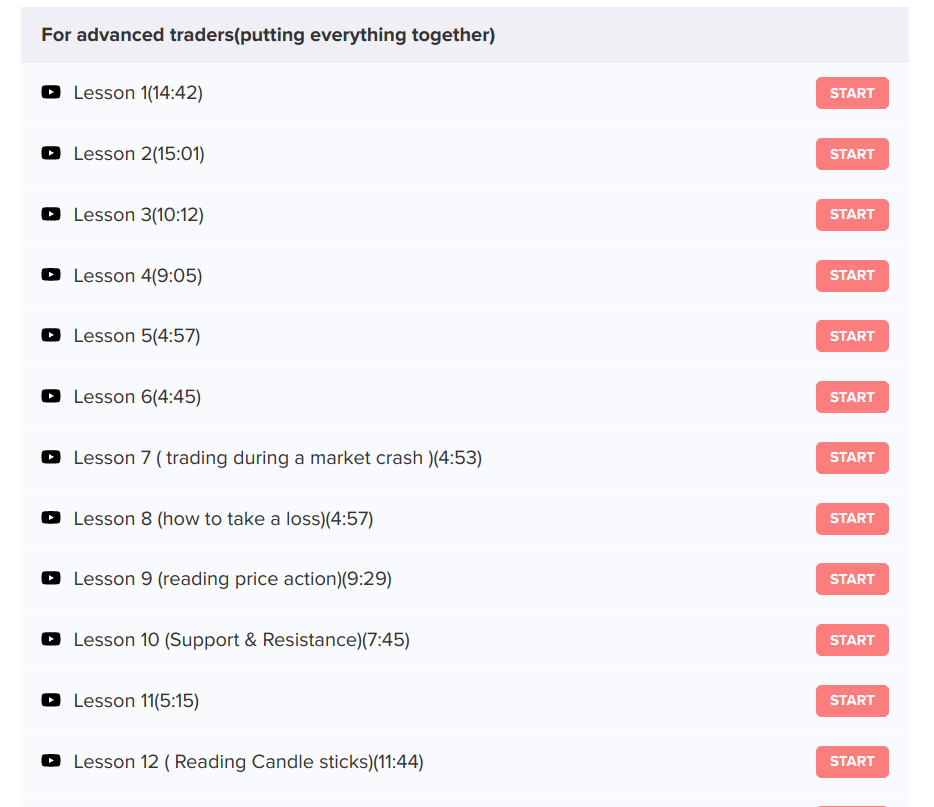Open Lesson 11(5:15) title
The image size is (934, 807).
tap(136, 701)
